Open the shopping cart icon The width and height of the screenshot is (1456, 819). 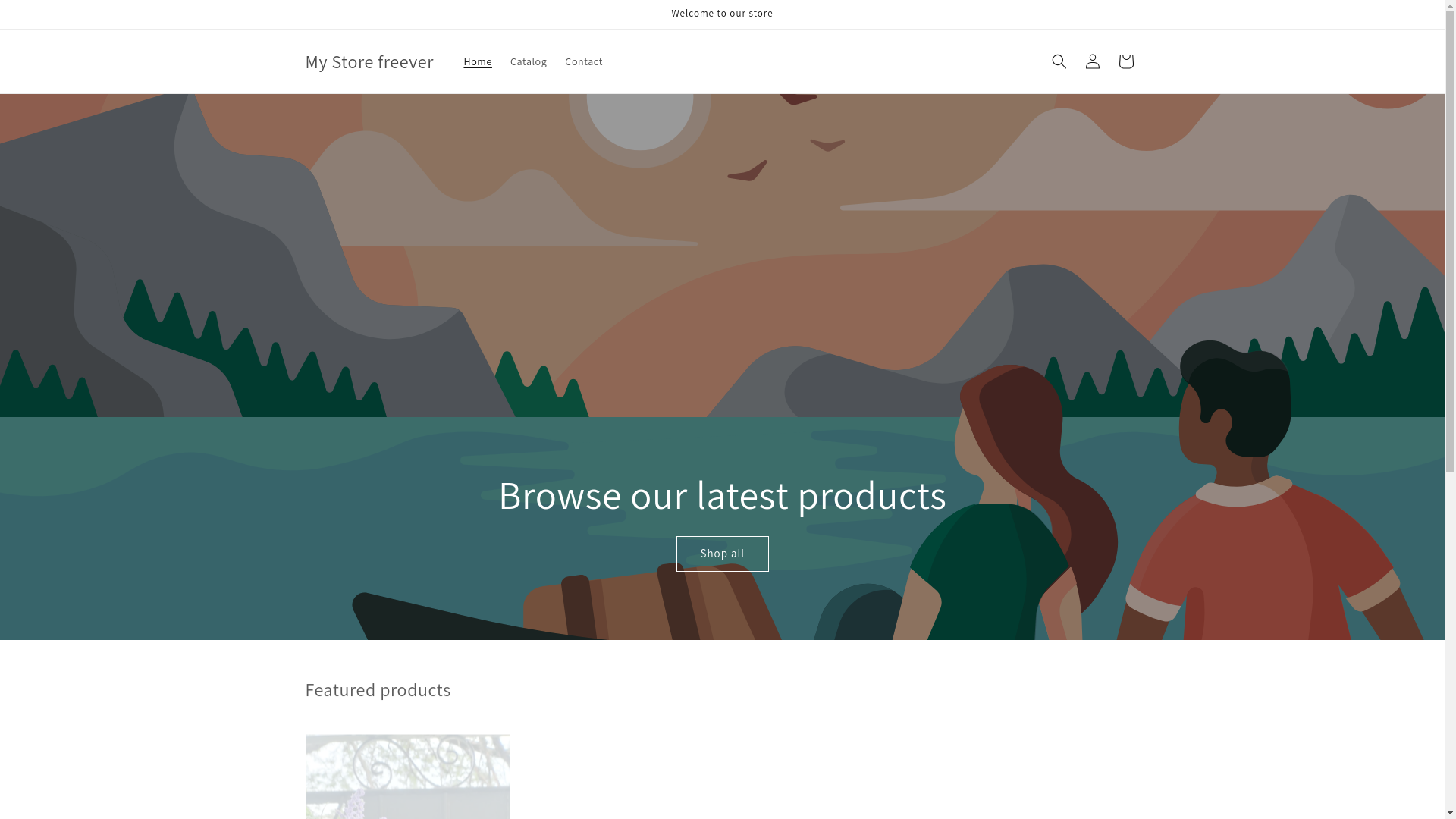click(x=1125, y=61)
